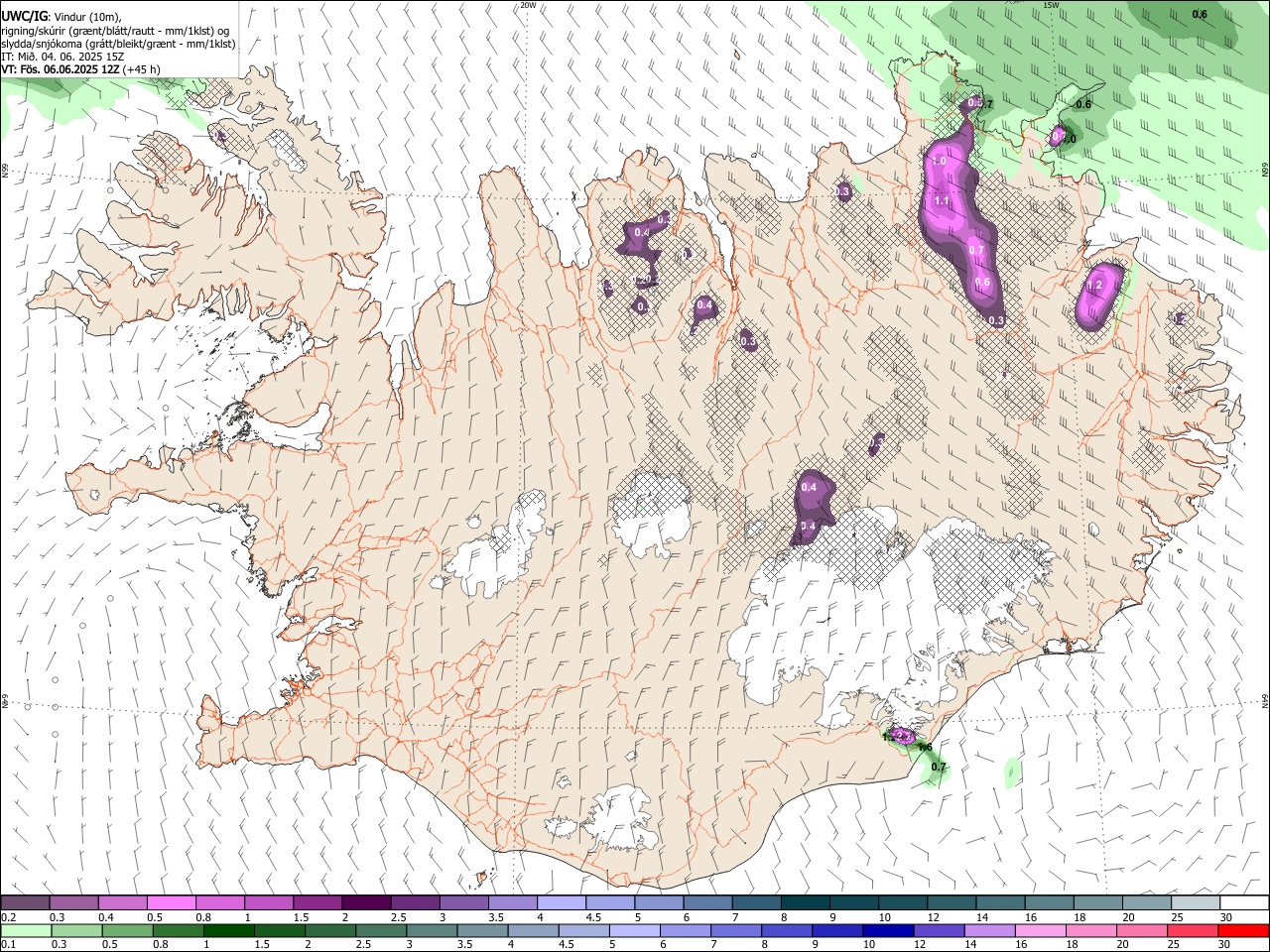1270x952 pixels.
Task: Click the "IT: Mið. 04. 06. 2025 15Z" line
Action: tap(63, 57)
